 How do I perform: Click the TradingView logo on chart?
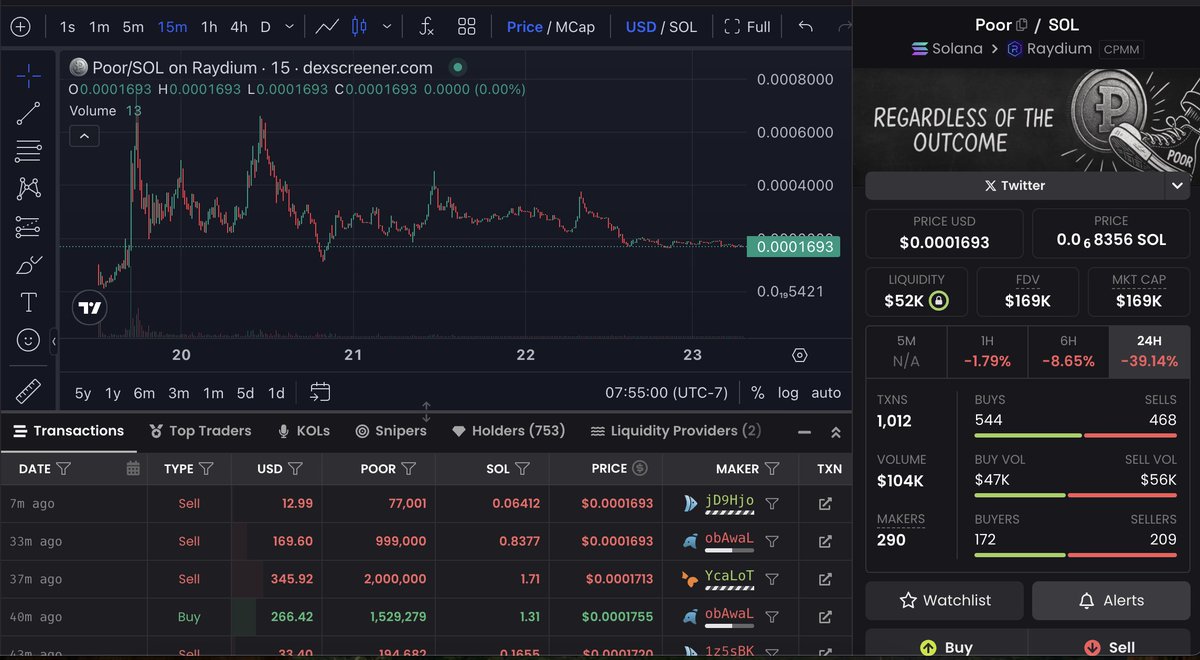(90, 308)
